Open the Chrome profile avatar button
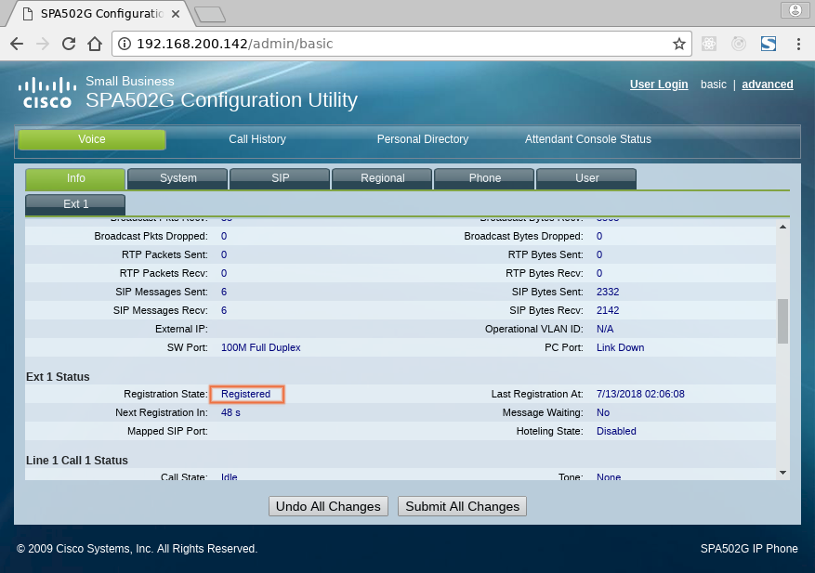815x573 pixels. point(795,10)
